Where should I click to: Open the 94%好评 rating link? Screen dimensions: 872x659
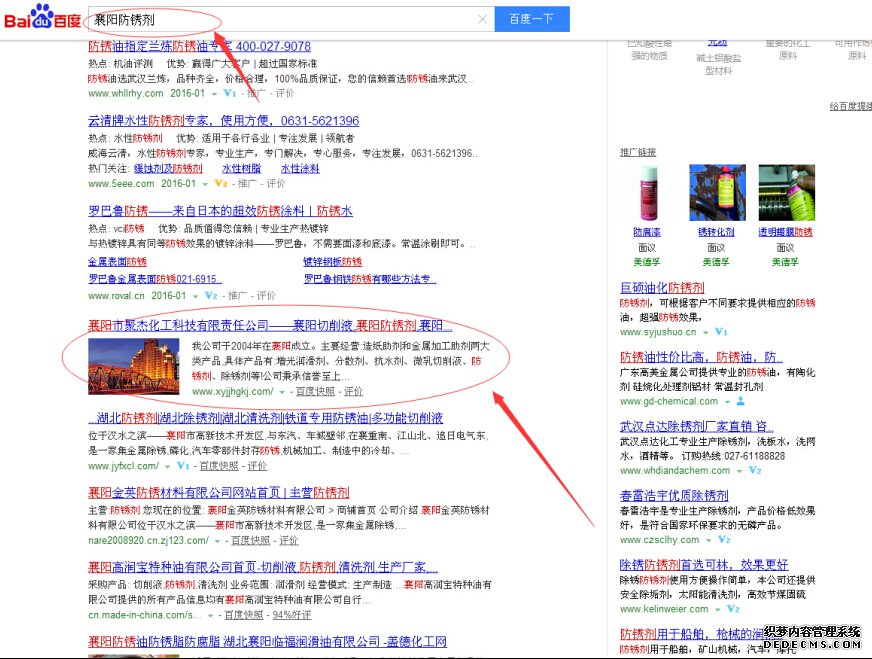click(292, 615)
